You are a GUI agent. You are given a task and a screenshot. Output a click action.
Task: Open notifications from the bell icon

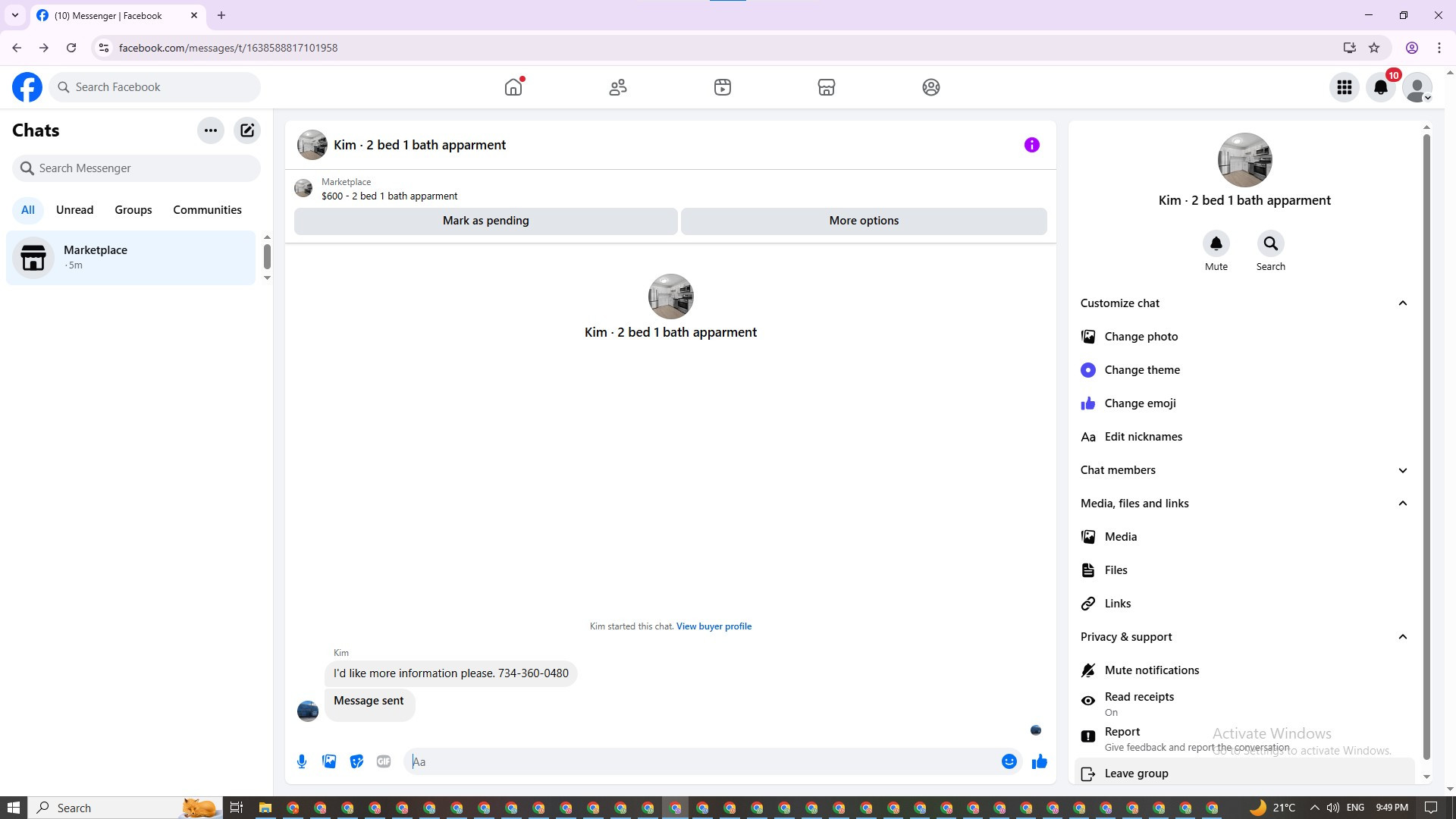click(1380, 87)
